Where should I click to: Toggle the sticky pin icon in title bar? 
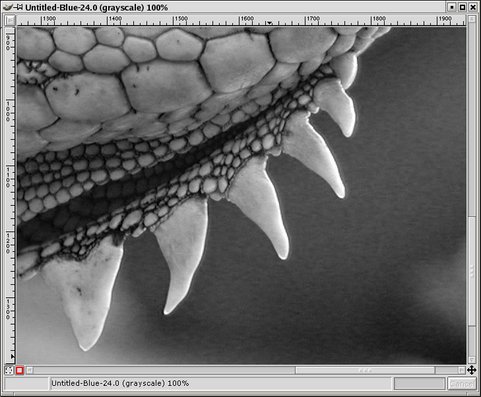coord(19,7)
